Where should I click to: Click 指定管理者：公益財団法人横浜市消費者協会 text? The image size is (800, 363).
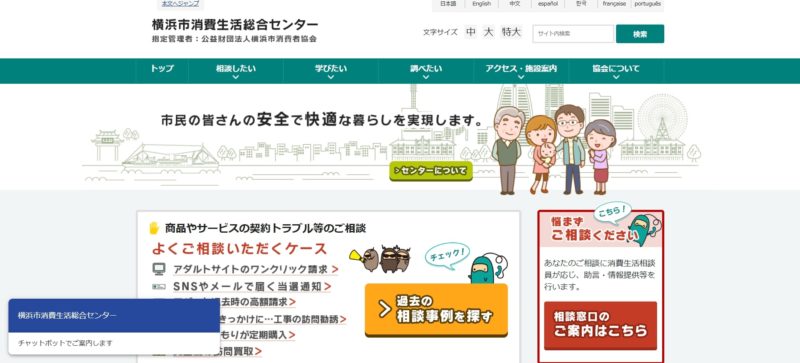[x=234, y=39]
